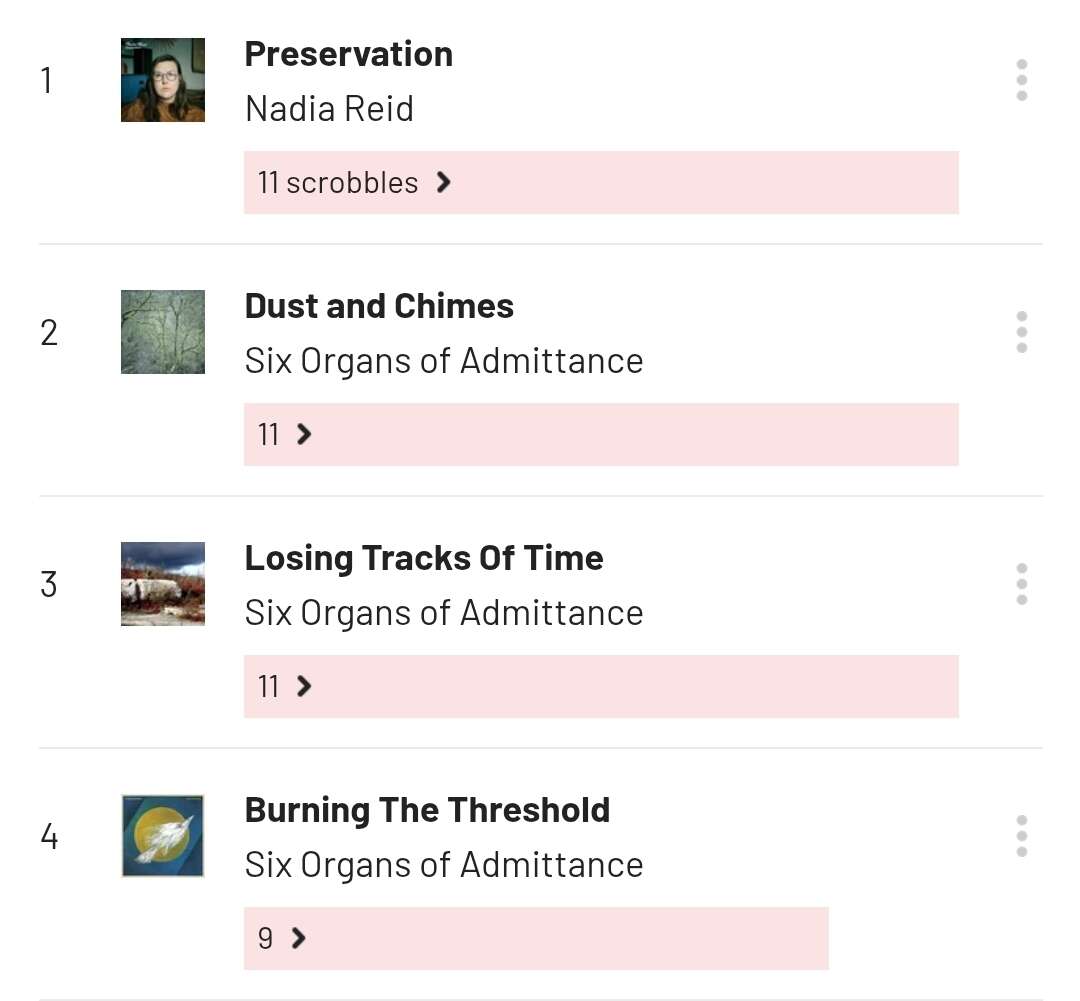Expand scrobble chevron under Dust and Chimes
The image size is (1080, 1001).
[x=304, y=434]
